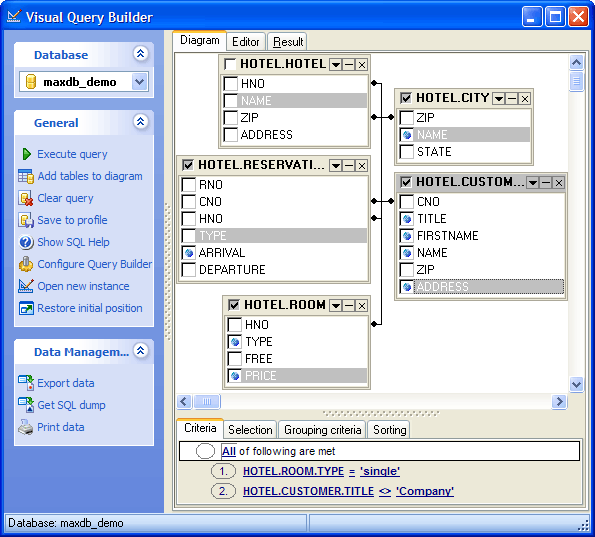Open the Grouping criteria tab

(x=322, y=430)
